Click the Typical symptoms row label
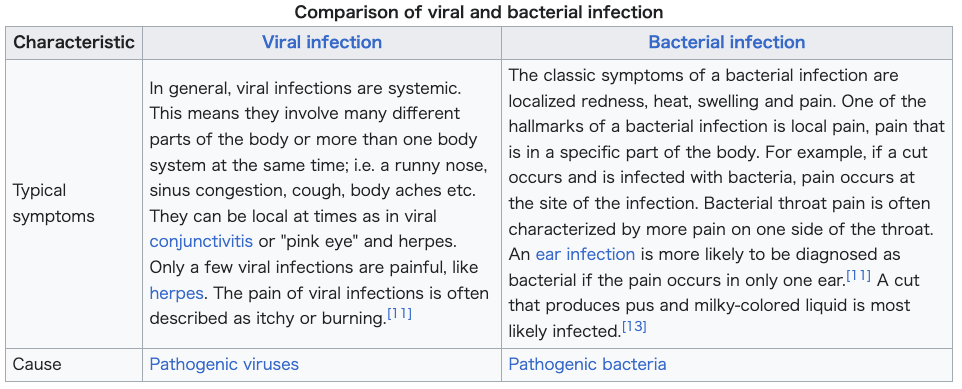 pos(53,203)
